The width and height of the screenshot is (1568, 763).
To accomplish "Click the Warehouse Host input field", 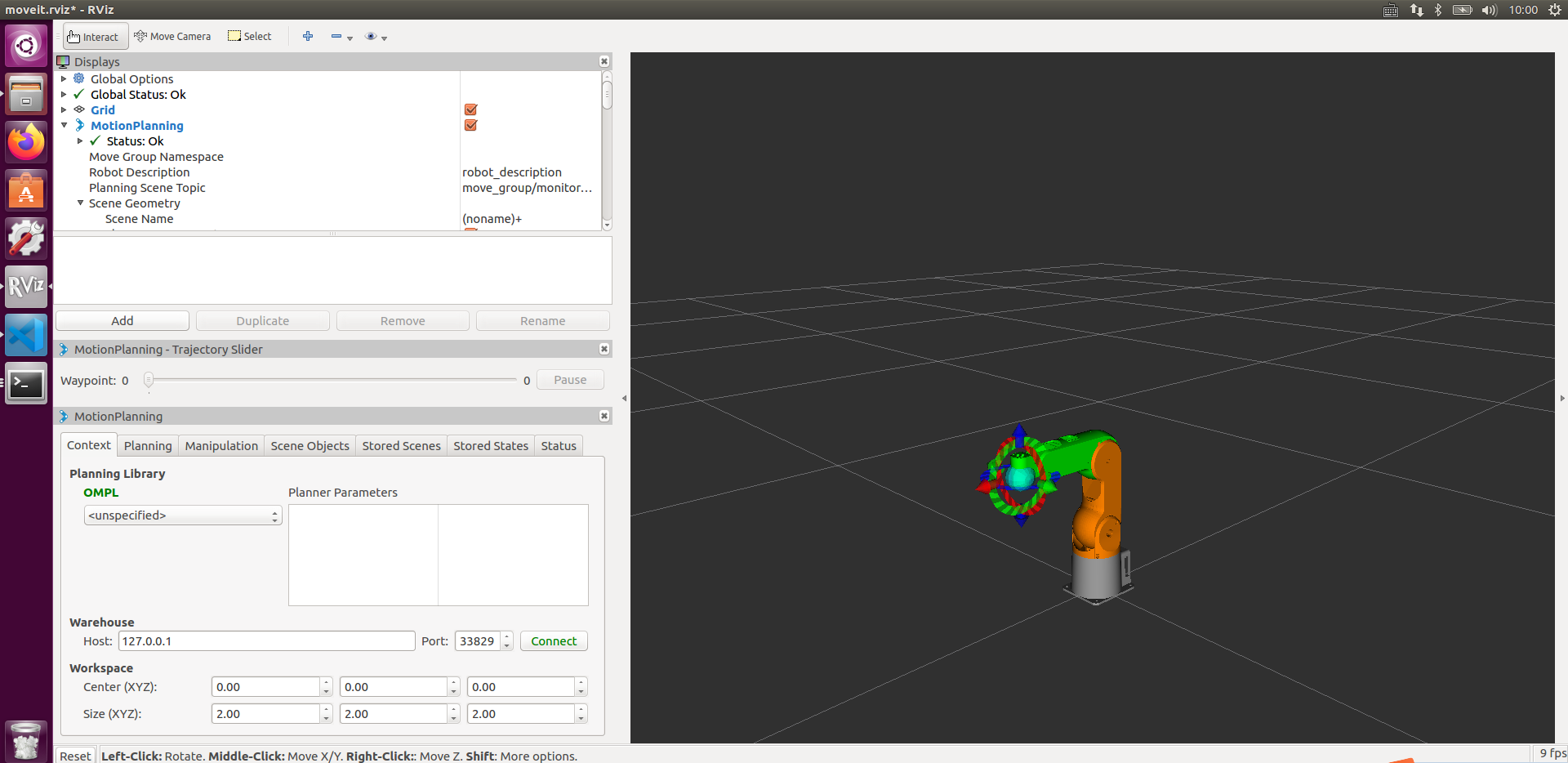I will 266,641.
